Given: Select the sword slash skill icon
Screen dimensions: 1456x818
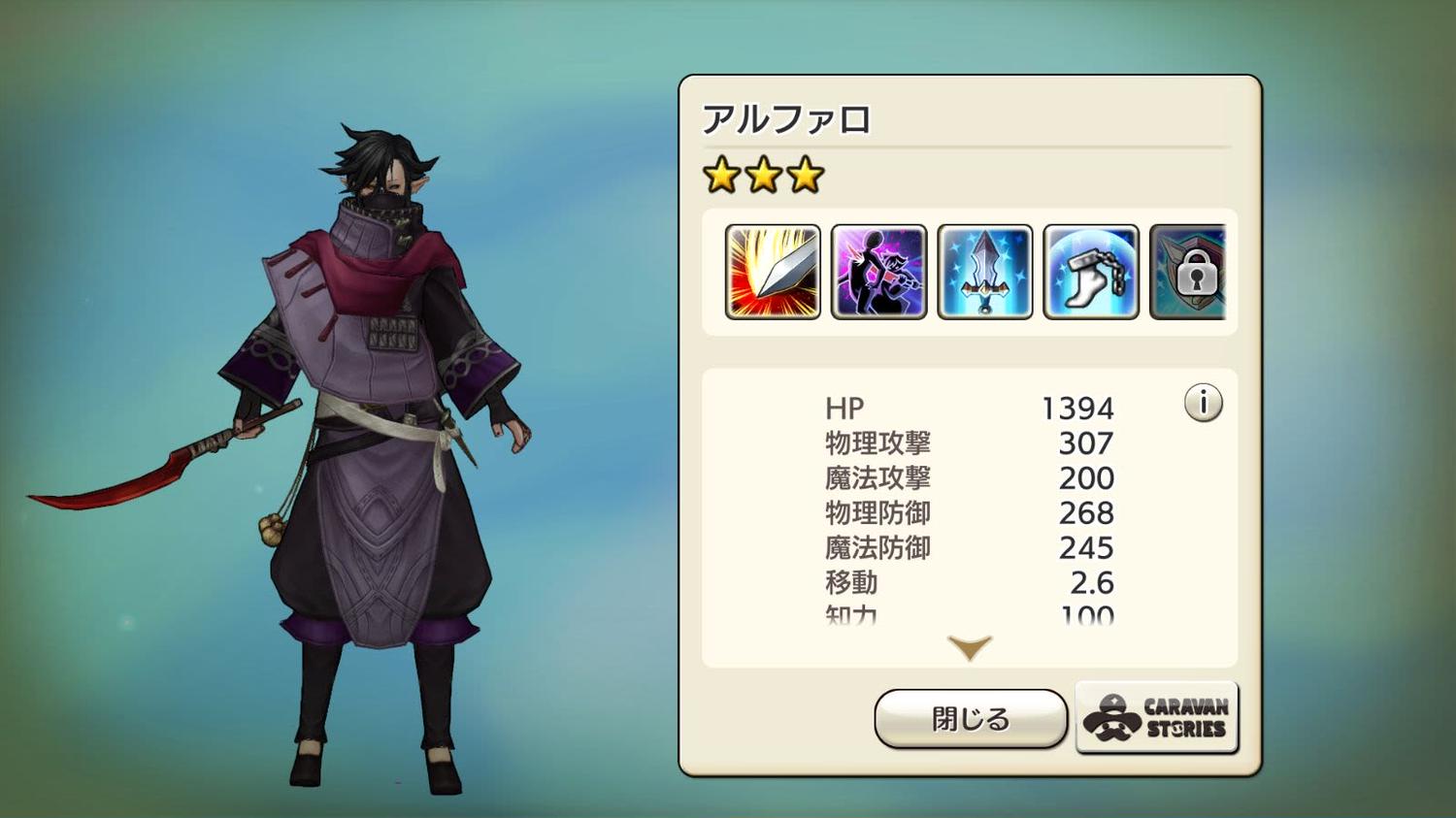Looking at the screenshot, I should (x=773, y=272).
